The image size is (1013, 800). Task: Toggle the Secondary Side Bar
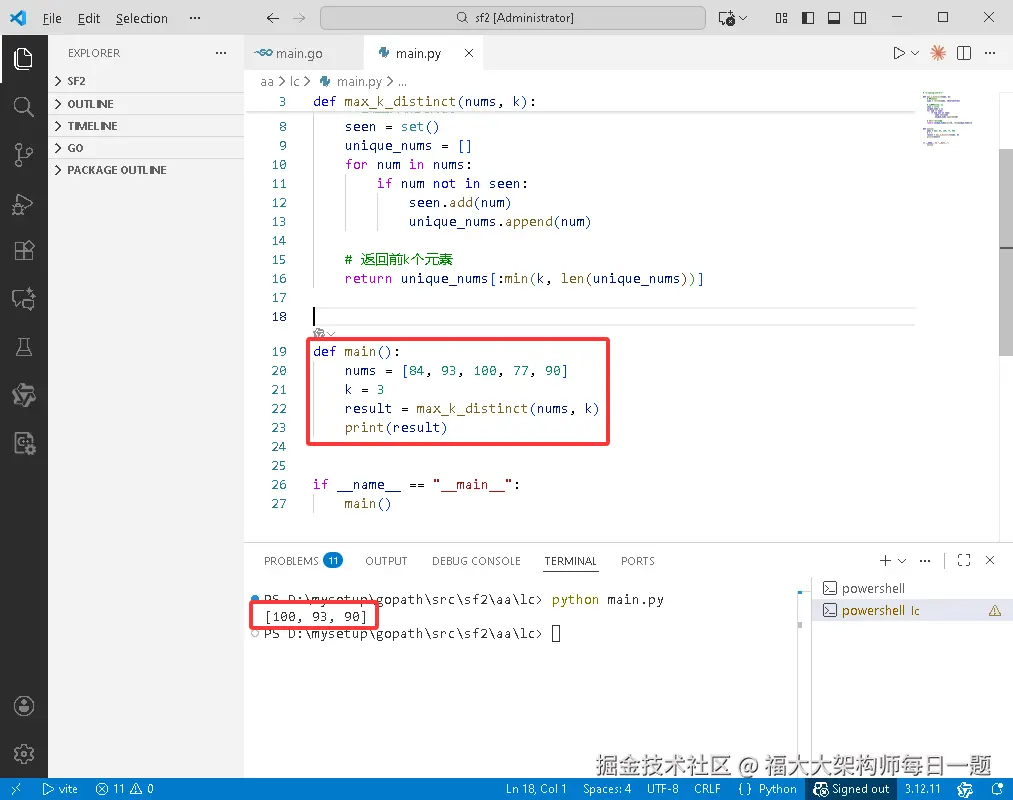tap(860, 18)
